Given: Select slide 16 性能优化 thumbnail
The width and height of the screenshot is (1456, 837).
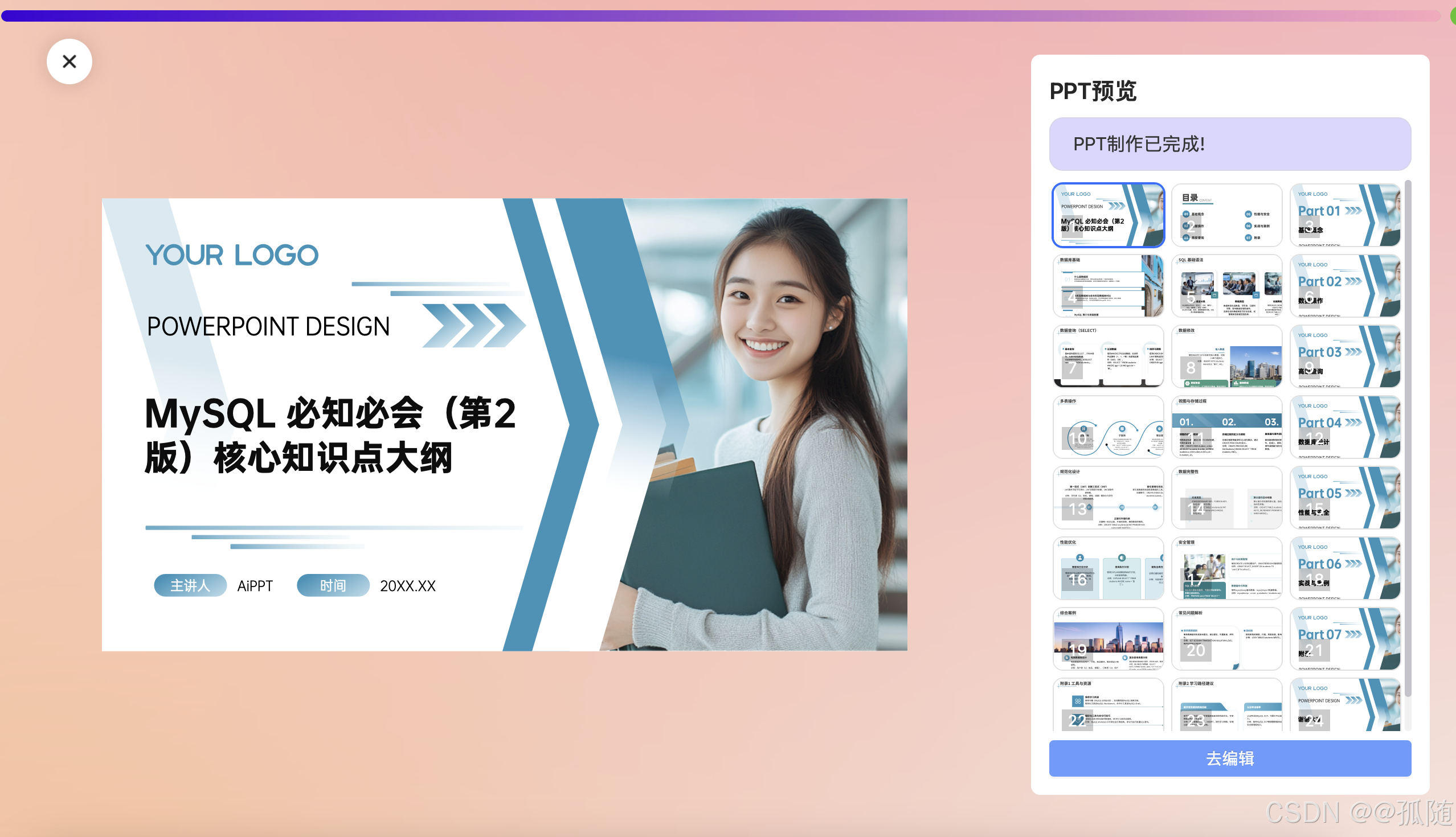Looking at the screenshot, I should 1108,569.
